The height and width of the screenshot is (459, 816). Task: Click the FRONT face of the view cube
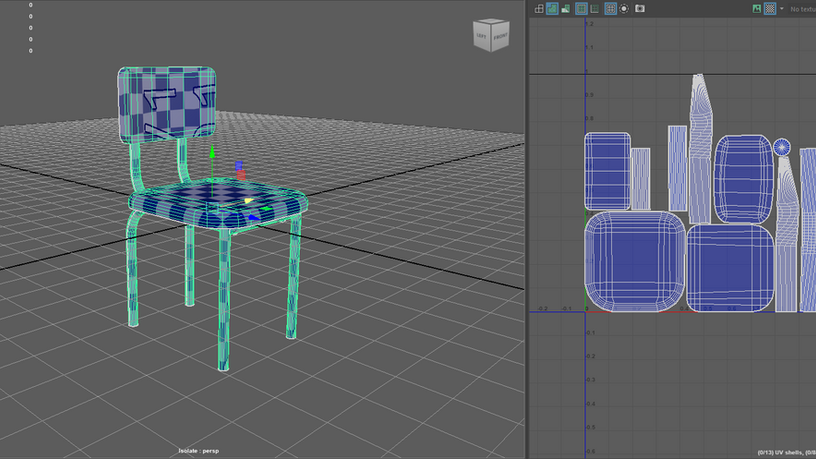[x=500, y=37]
